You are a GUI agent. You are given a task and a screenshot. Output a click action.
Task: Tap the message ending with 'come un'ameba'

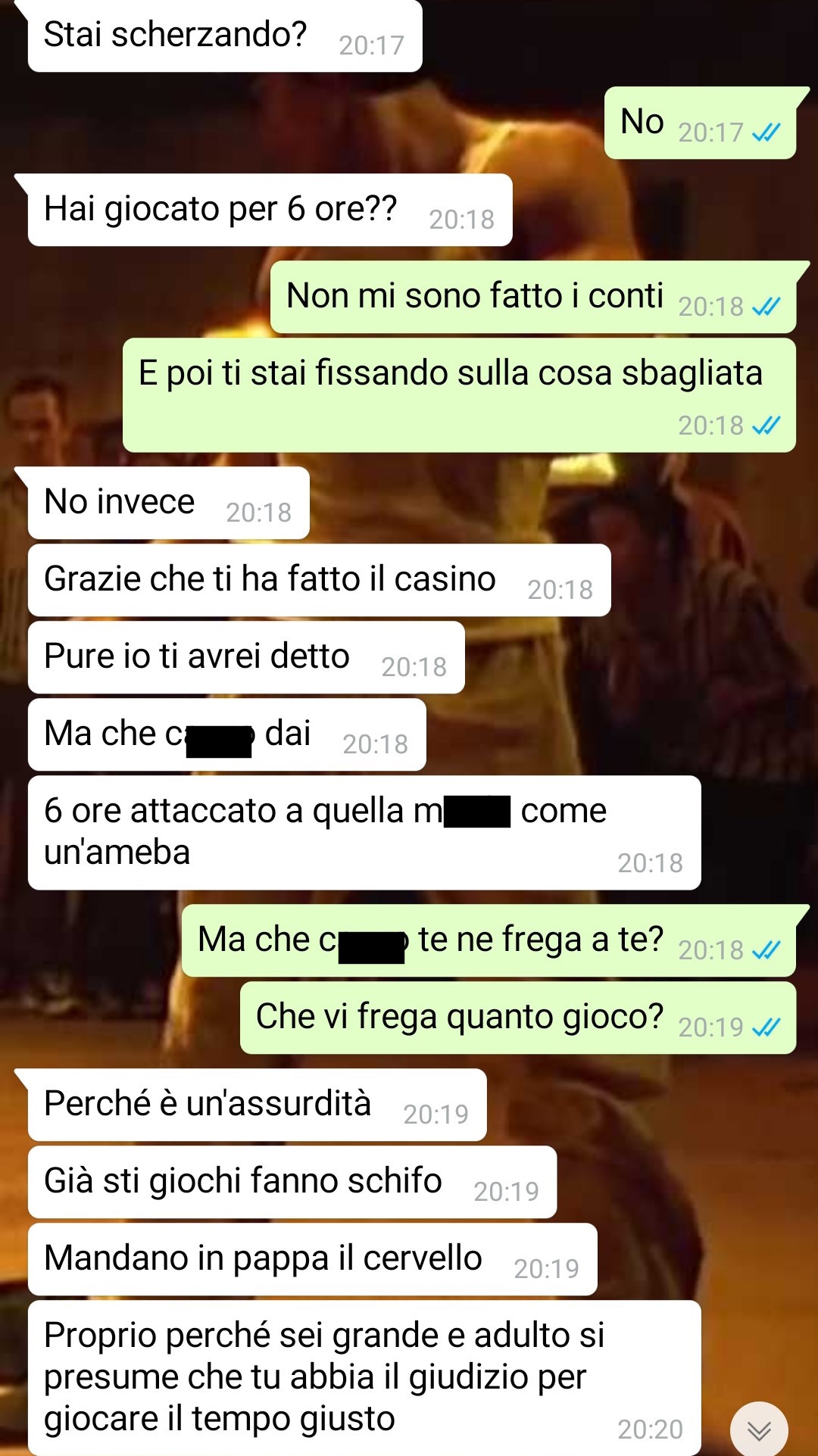click(364, 833)
